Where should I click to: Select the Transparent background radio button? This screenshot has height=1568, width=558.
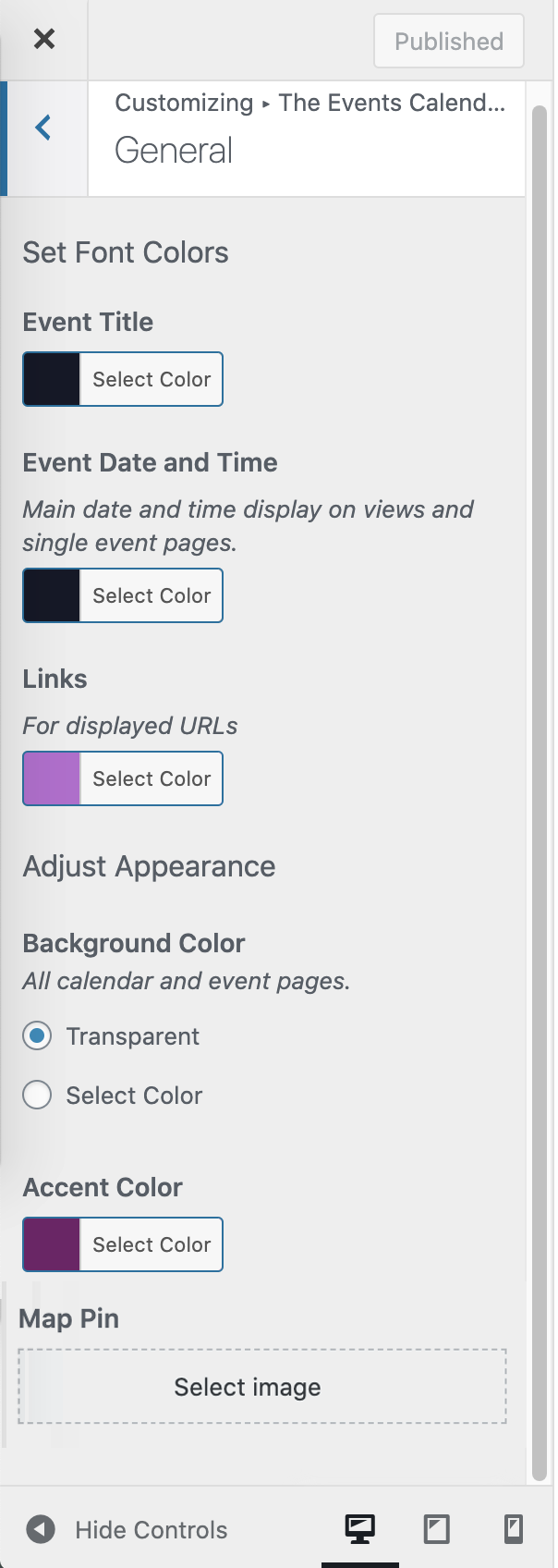(37, 1035)
